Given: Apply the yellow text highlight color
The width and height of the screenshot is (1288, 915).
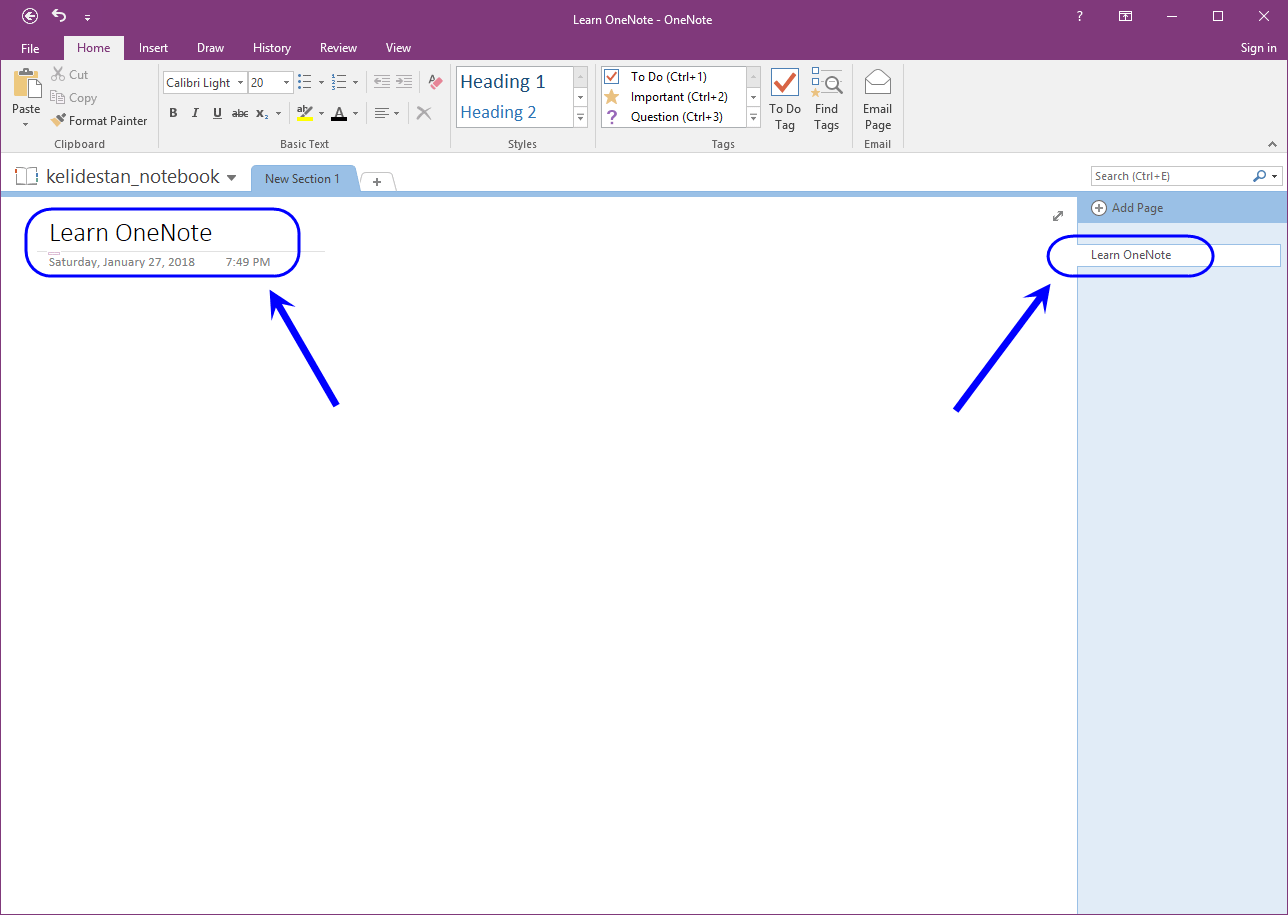Looking at the screenshot, I should 305,113.
